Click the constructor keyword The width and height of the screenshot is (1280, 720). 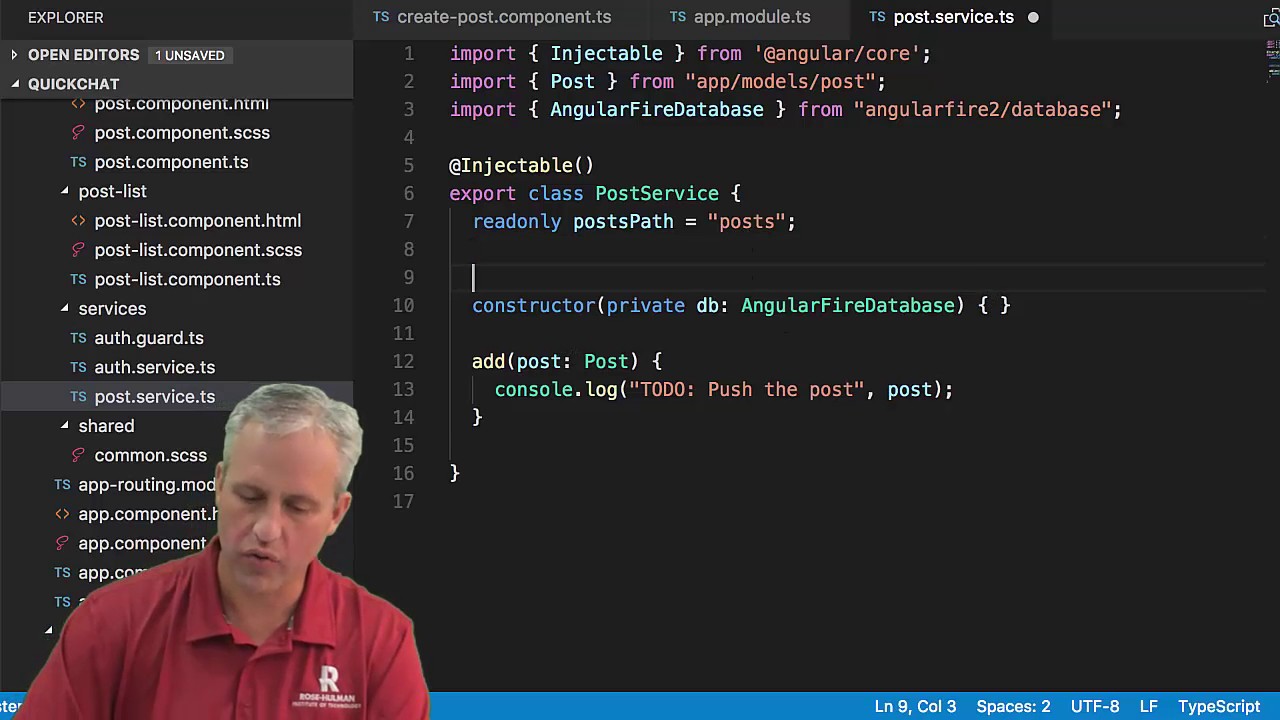tap(533, 305)
